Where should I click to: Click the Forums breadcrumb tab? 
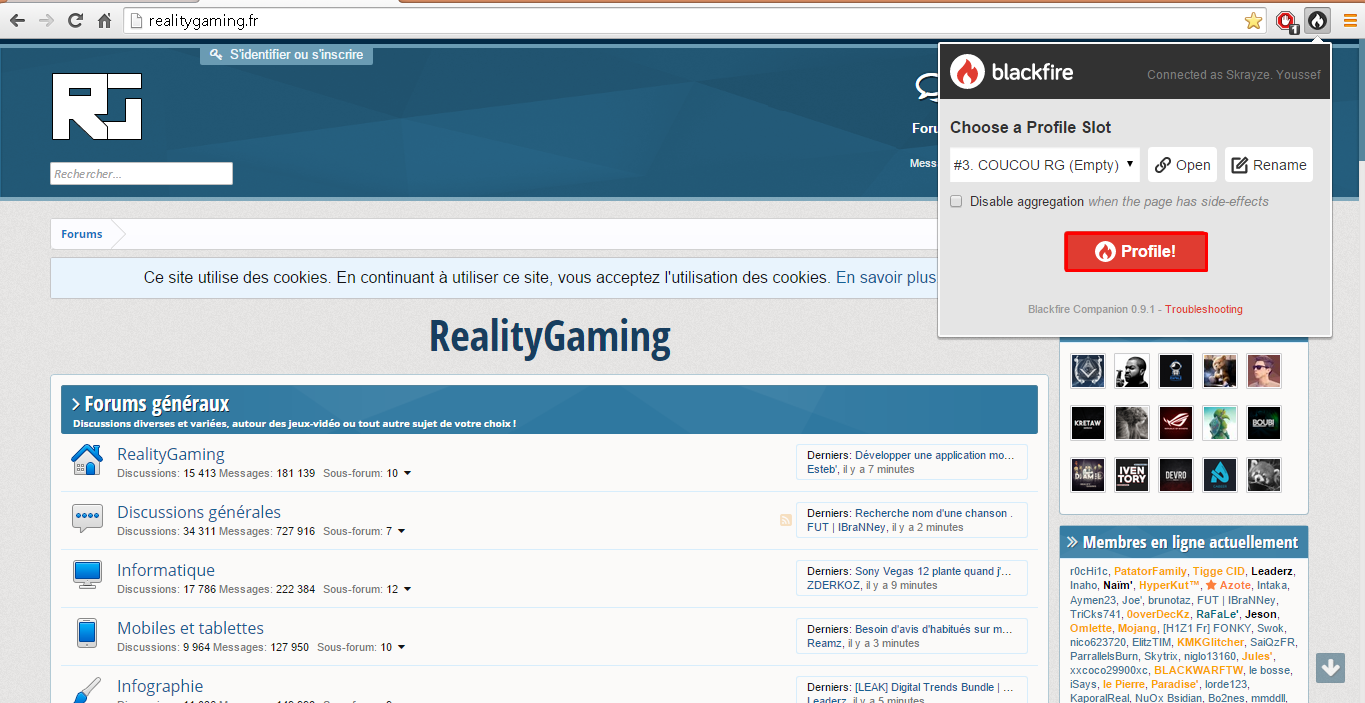click(x=82, y=234)
